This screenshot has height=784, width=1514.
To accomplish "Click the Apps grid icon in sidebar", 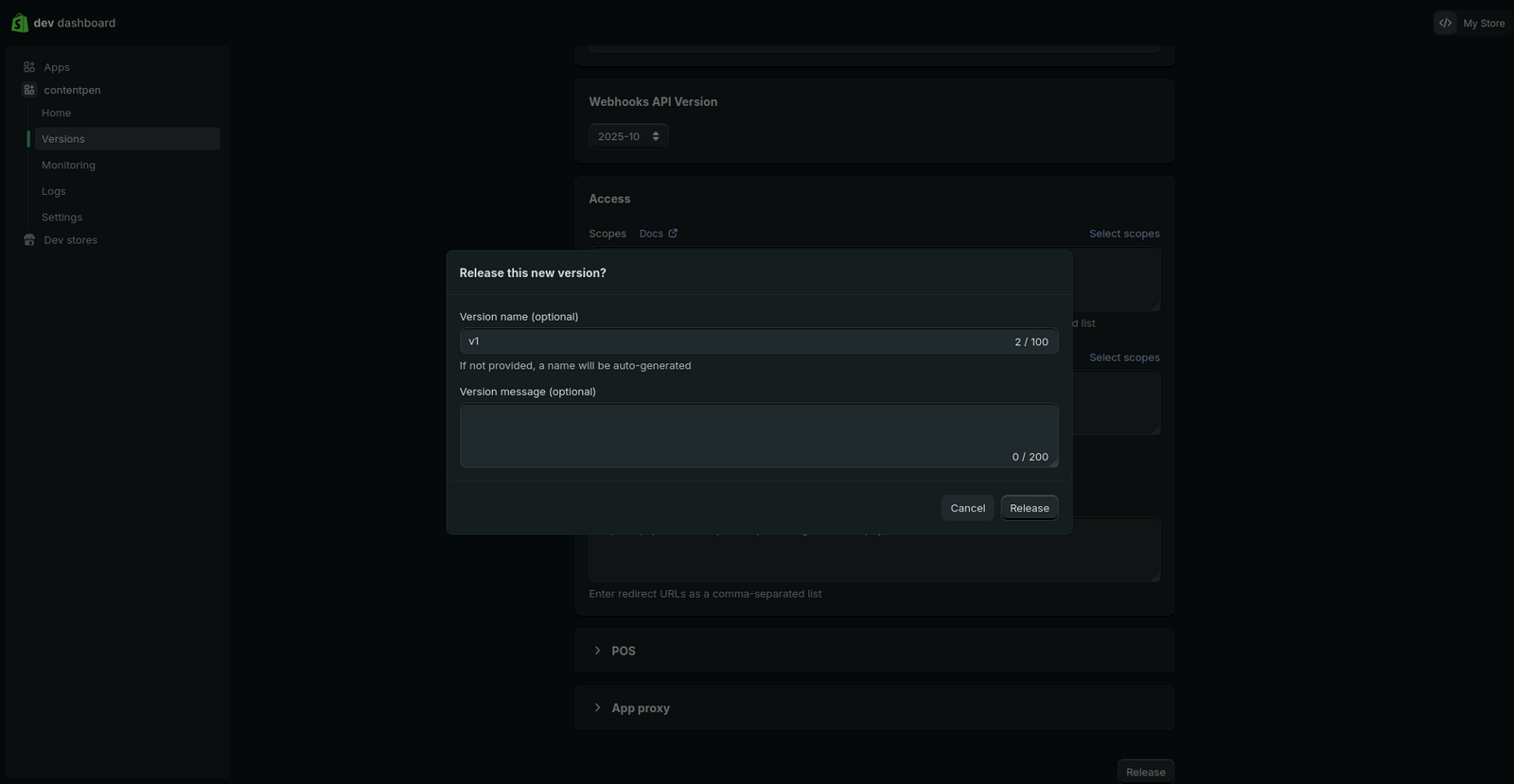I will [x=29, y=67].
